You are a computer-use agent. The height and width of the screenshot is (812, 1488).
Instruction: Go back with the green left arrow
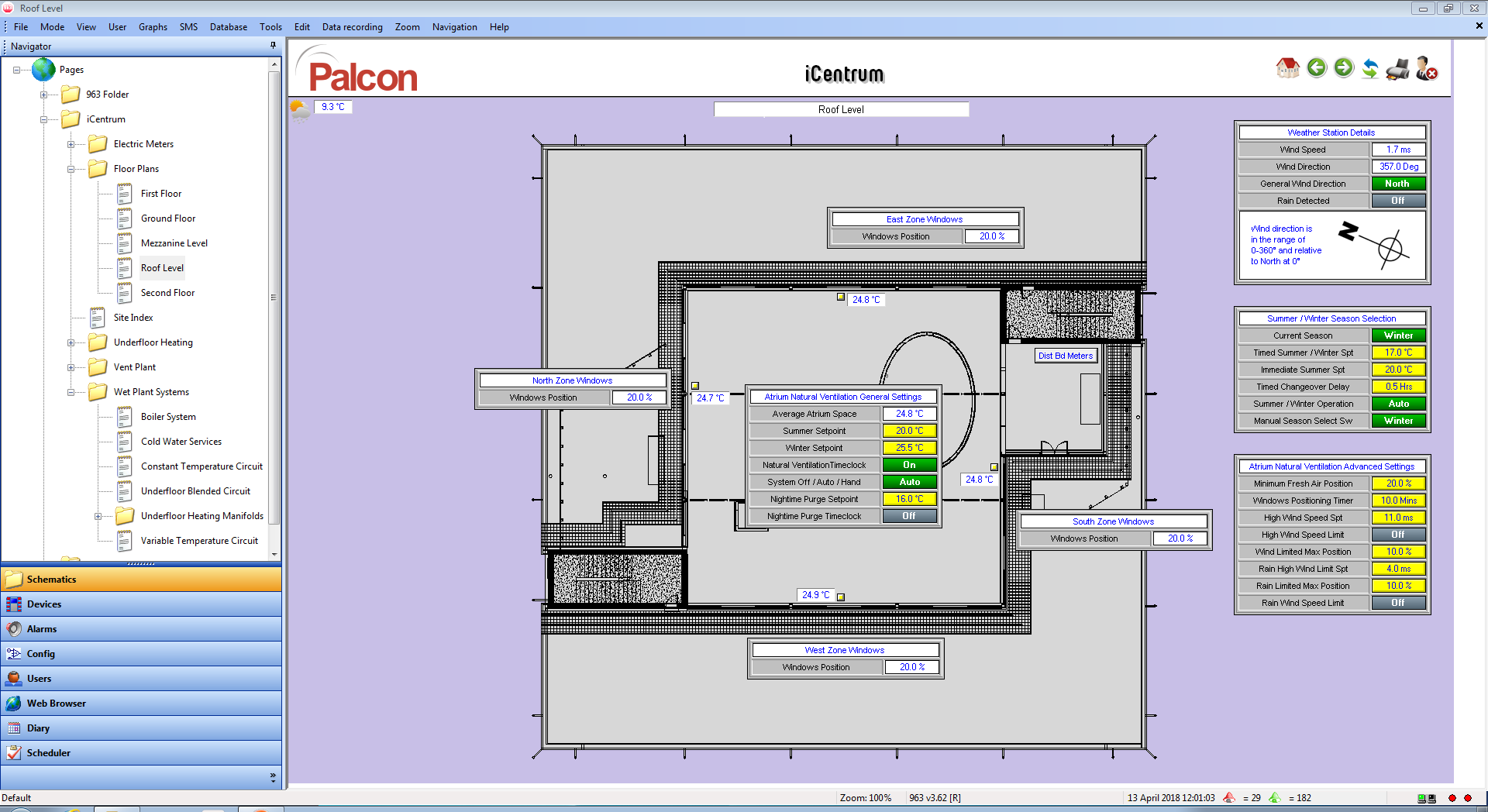(1316, 68)
